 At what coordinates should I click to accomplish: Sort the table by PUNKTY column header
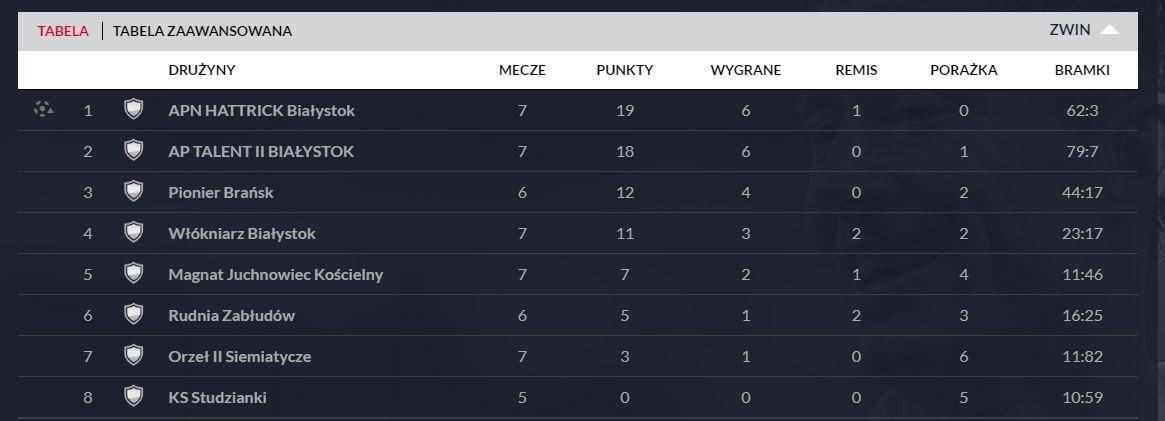pos(625,70)
